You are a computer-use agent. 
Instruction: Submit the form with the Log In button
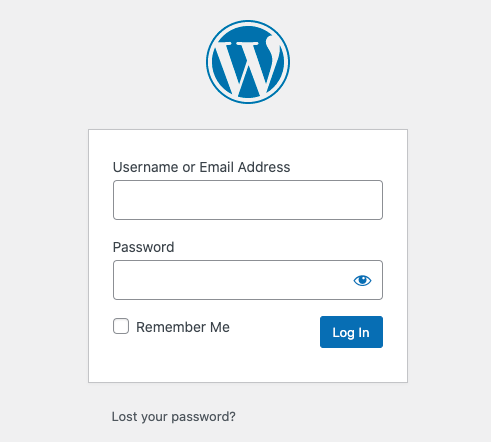[351, 332]
